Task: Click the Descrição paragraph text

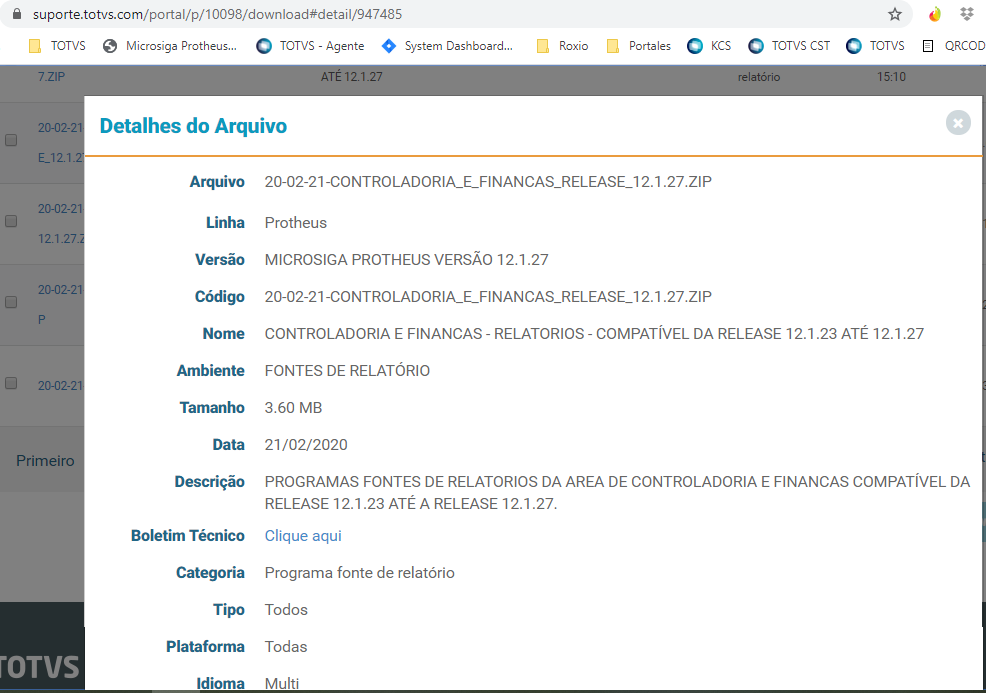Action: (x=617, y=493)
